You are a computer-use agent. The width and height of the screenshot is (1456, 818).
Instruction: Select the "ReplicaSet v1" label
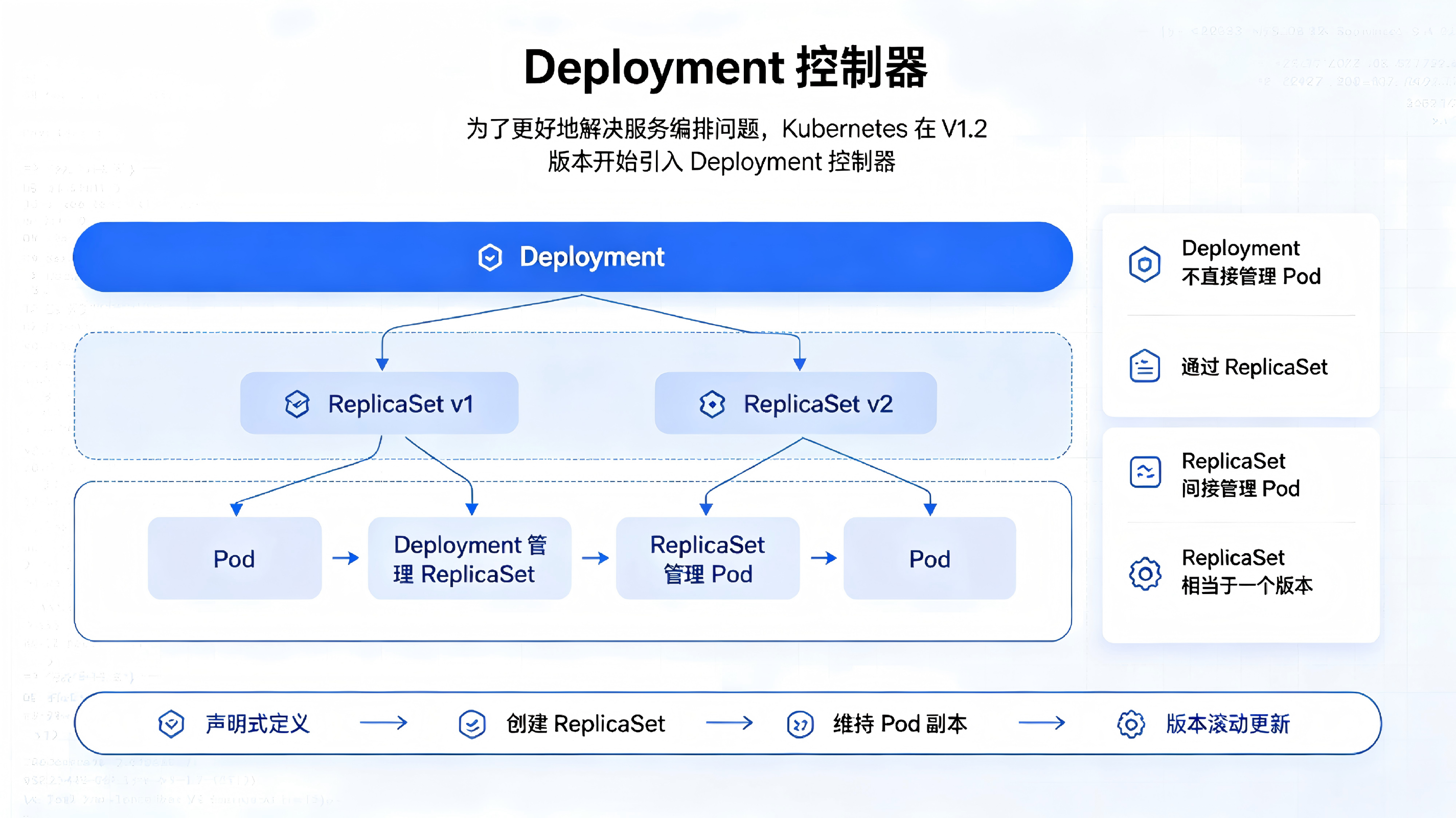400,404
